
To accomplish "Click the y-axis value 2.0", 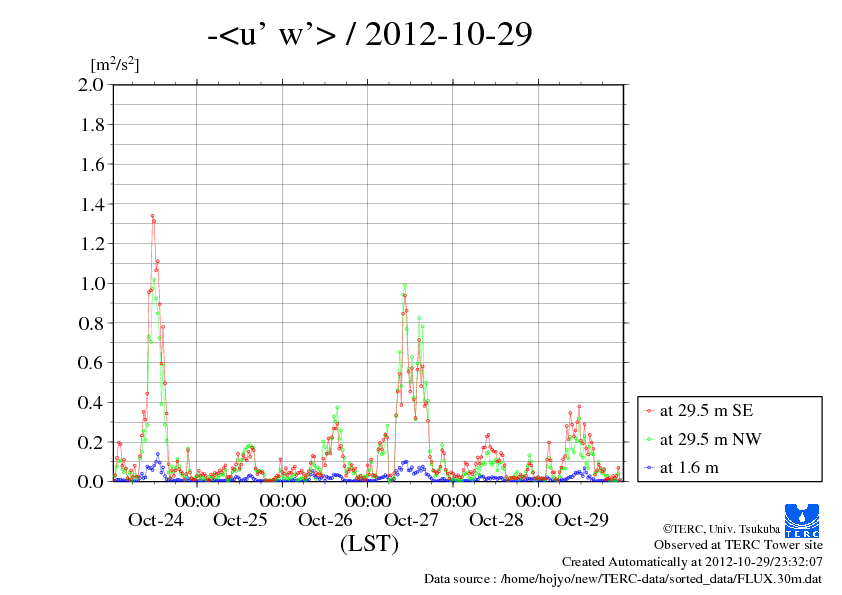I will click(x=91, y=84).
